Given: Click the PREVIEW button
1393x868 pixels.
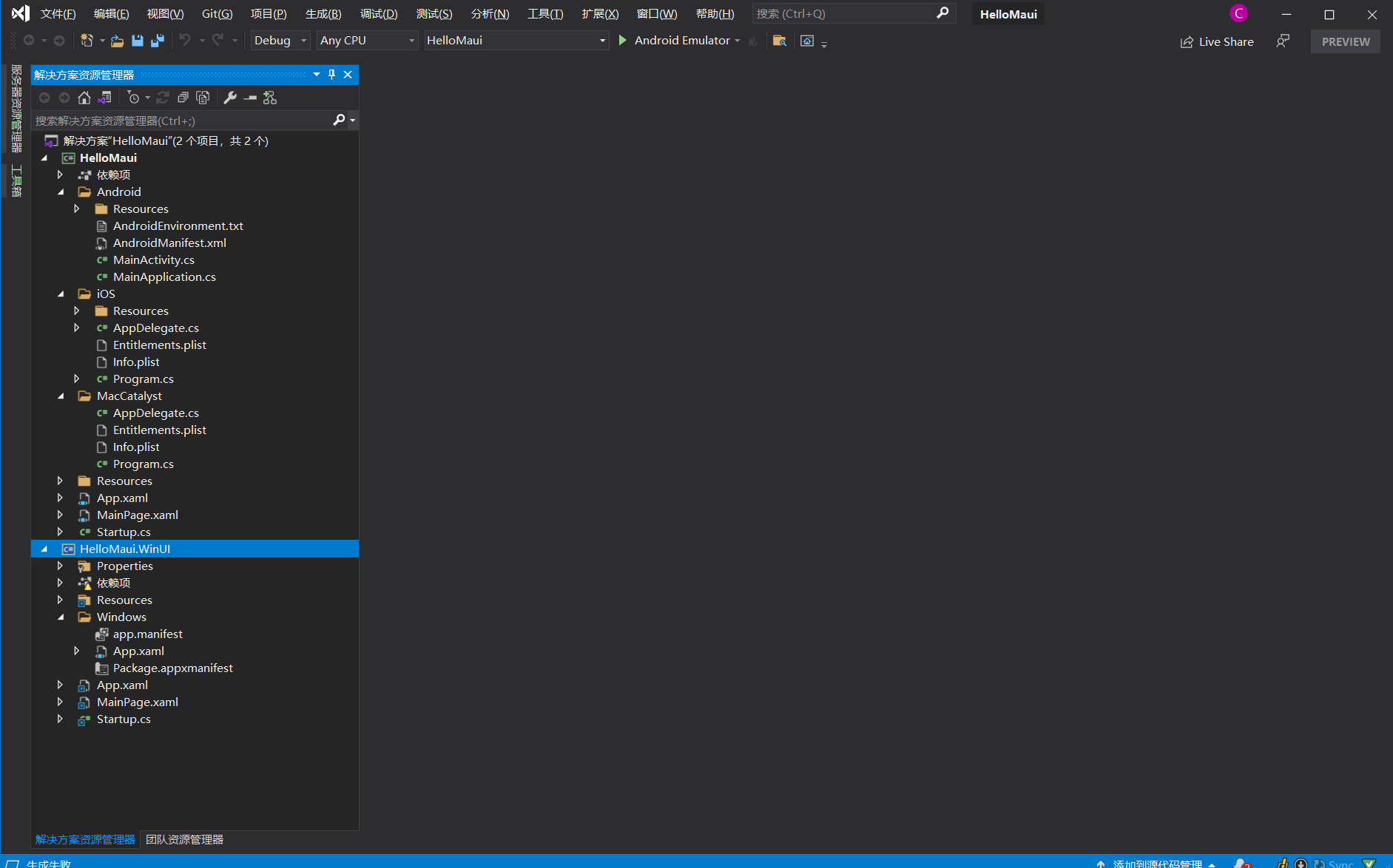Looking at the screenshot, I should click(x=1346, y=41).
